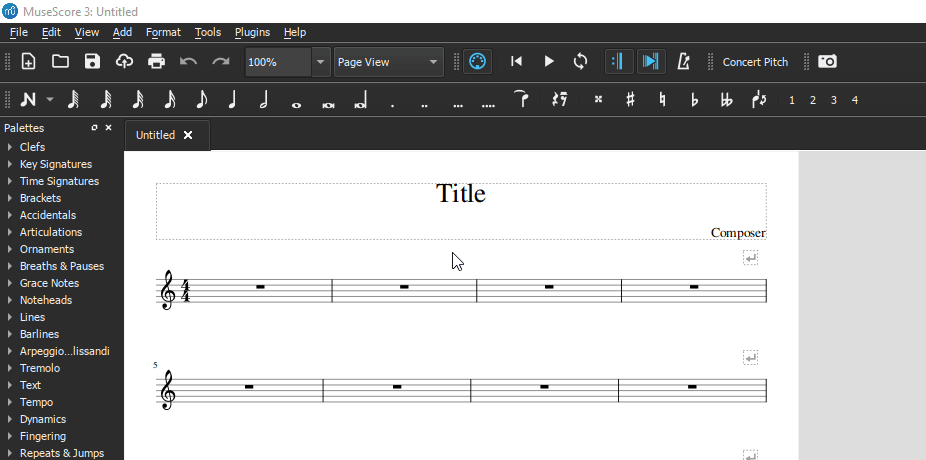Select voice 2
The height and width of the screenshot is (460, 926).
[813, 100]
